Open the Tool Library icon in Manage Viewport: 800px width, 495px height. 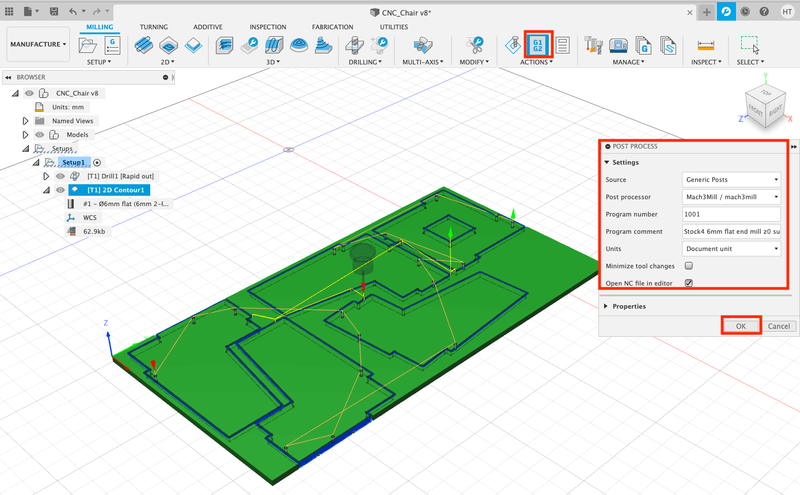point(594,45)
